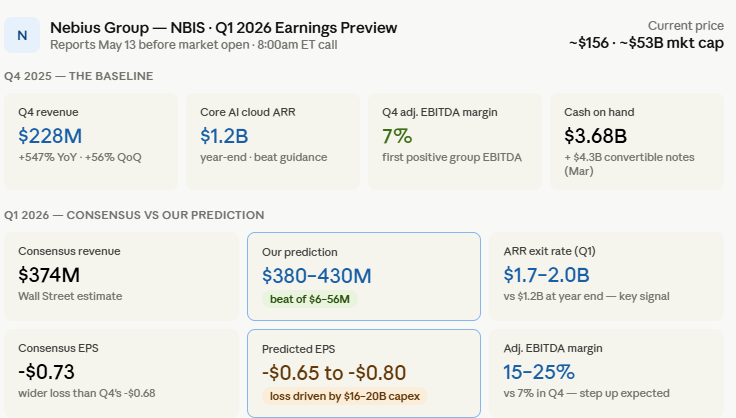Select the $380–430M prediction value
Image resolution: width=736 pixels, height=418 pixels.
tap(317, 276)
